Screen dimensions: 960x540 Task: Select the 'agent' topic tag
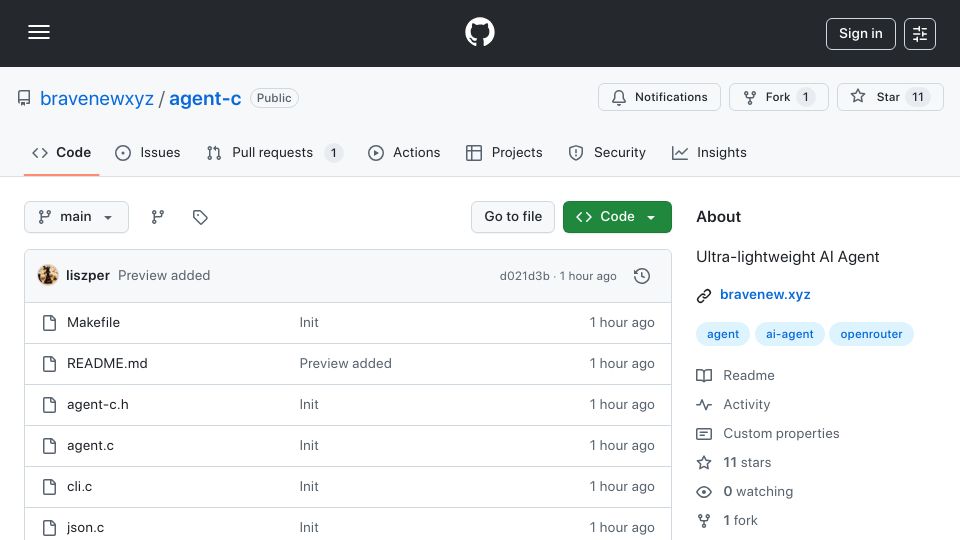coord(723,334)
